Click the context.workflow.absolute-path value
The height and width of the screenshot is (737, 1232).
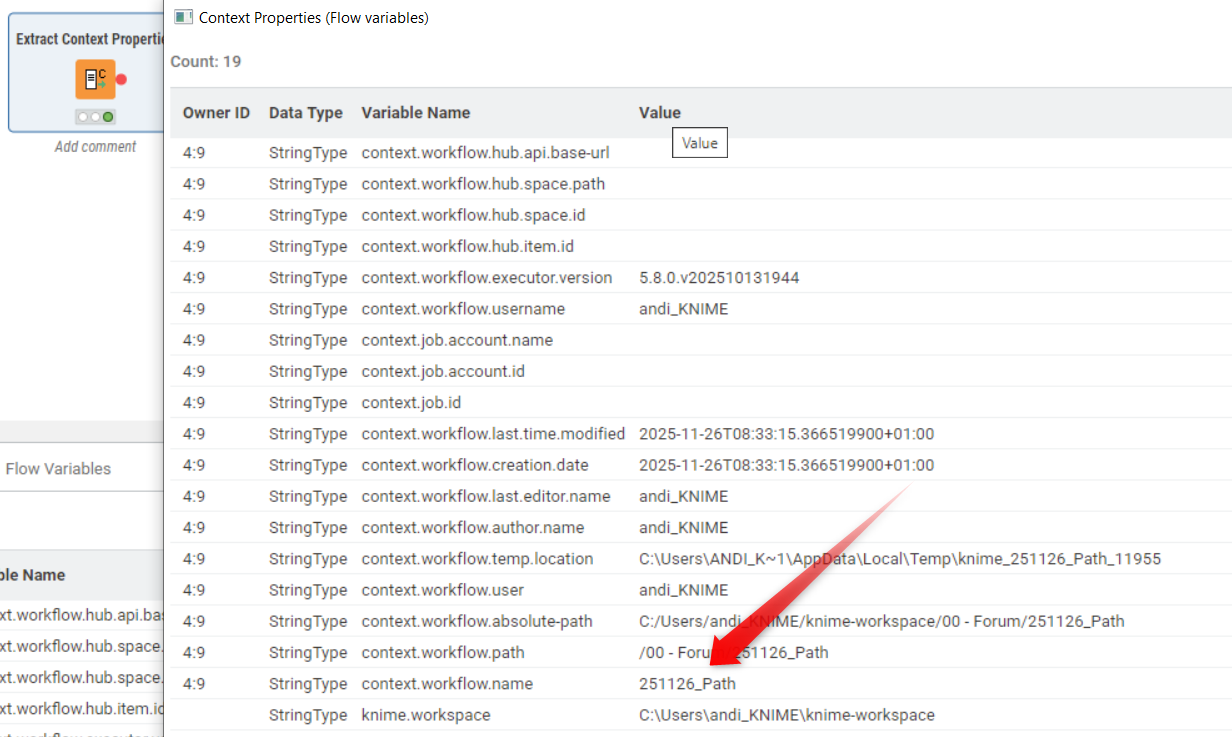click(881, 621)
